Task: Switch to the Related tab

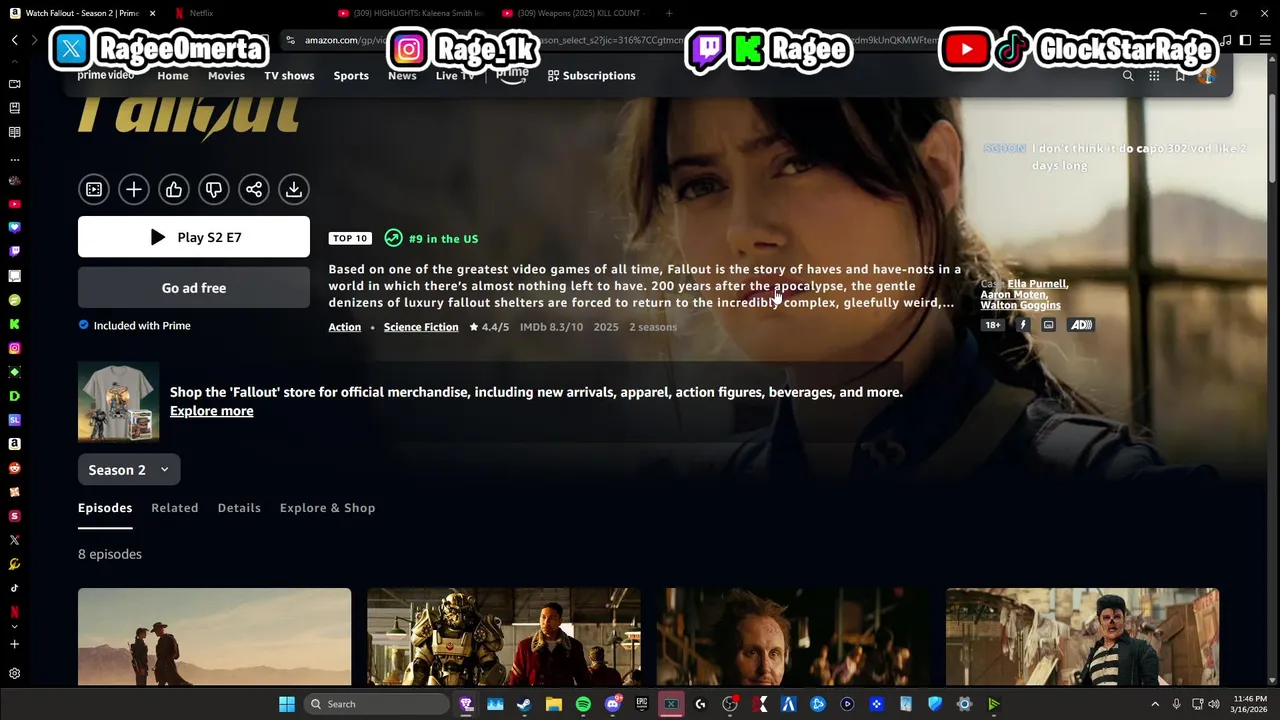Action: (x=175, y=508)
